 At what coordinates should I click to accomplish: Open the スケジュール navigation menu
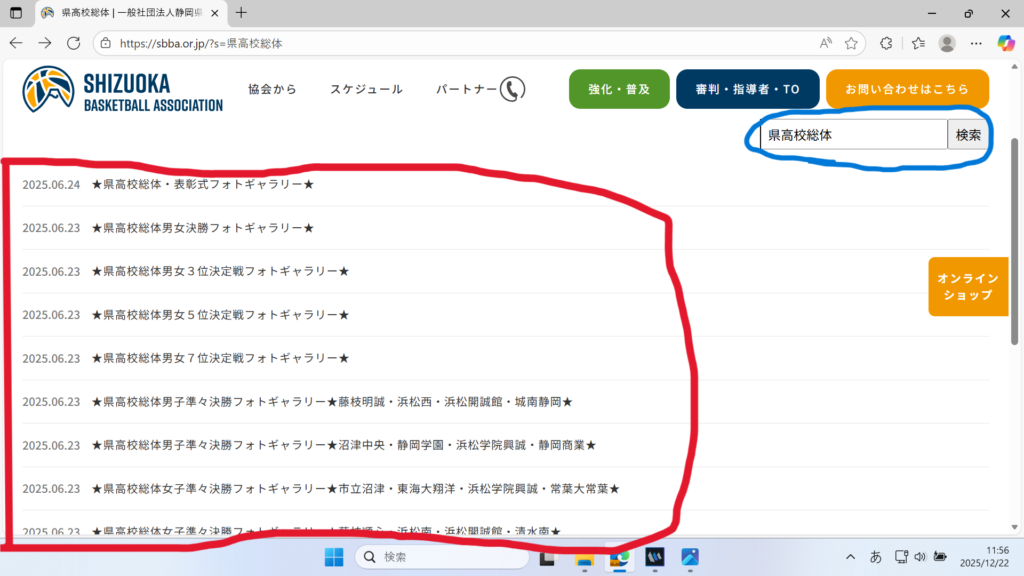(366, 89)
